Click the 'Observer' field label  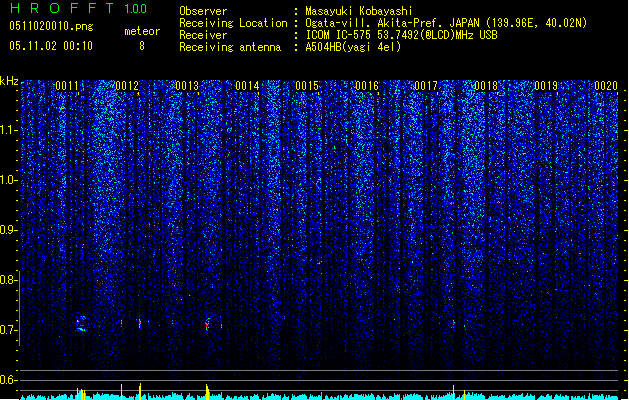pyautogui.click(x=203, y=11)
